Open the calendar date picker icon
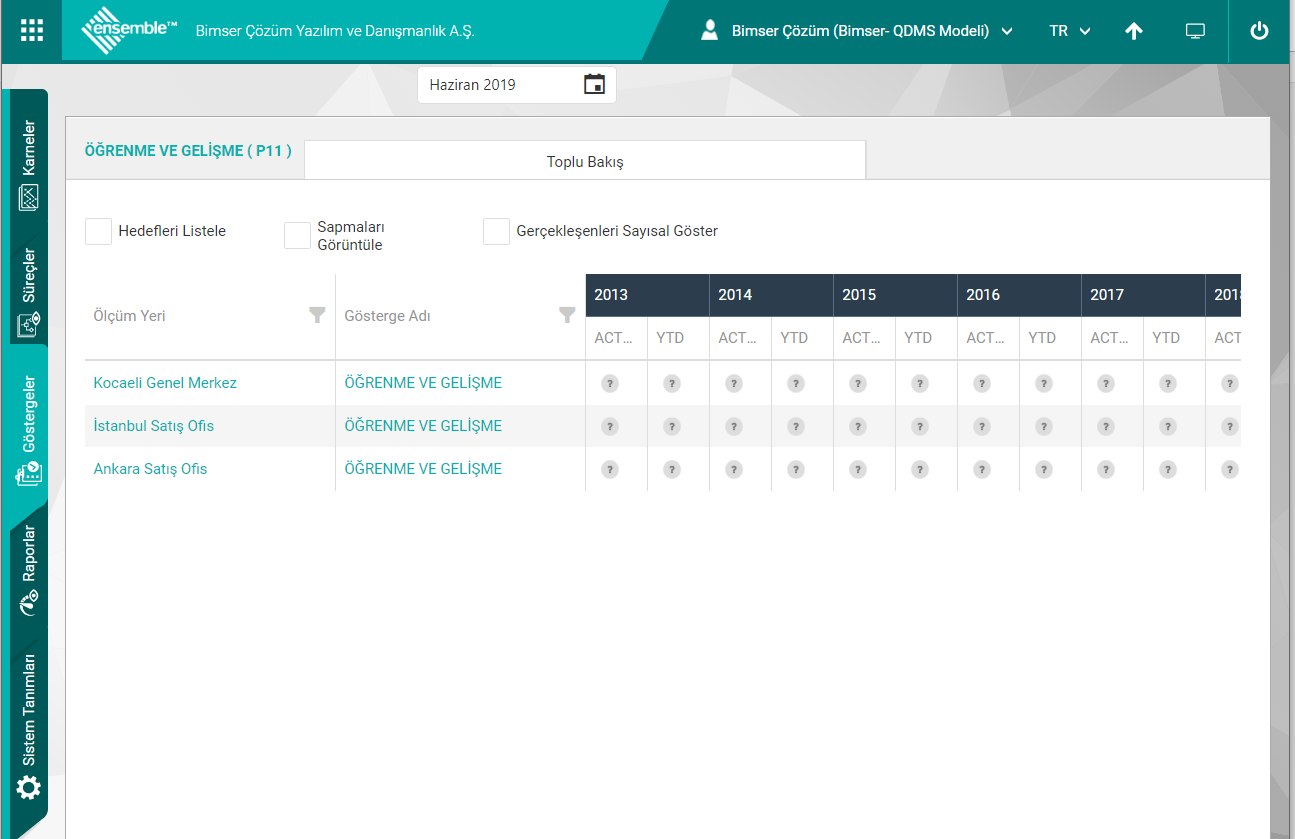1295x839 pixels. tap(594, 85)
